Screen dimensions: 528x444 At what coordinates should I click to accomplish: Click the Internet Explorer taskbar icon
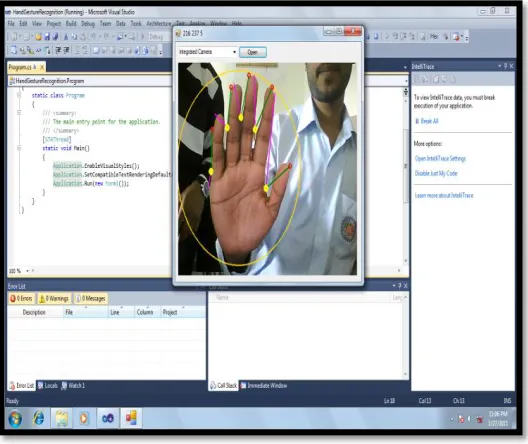39,418
